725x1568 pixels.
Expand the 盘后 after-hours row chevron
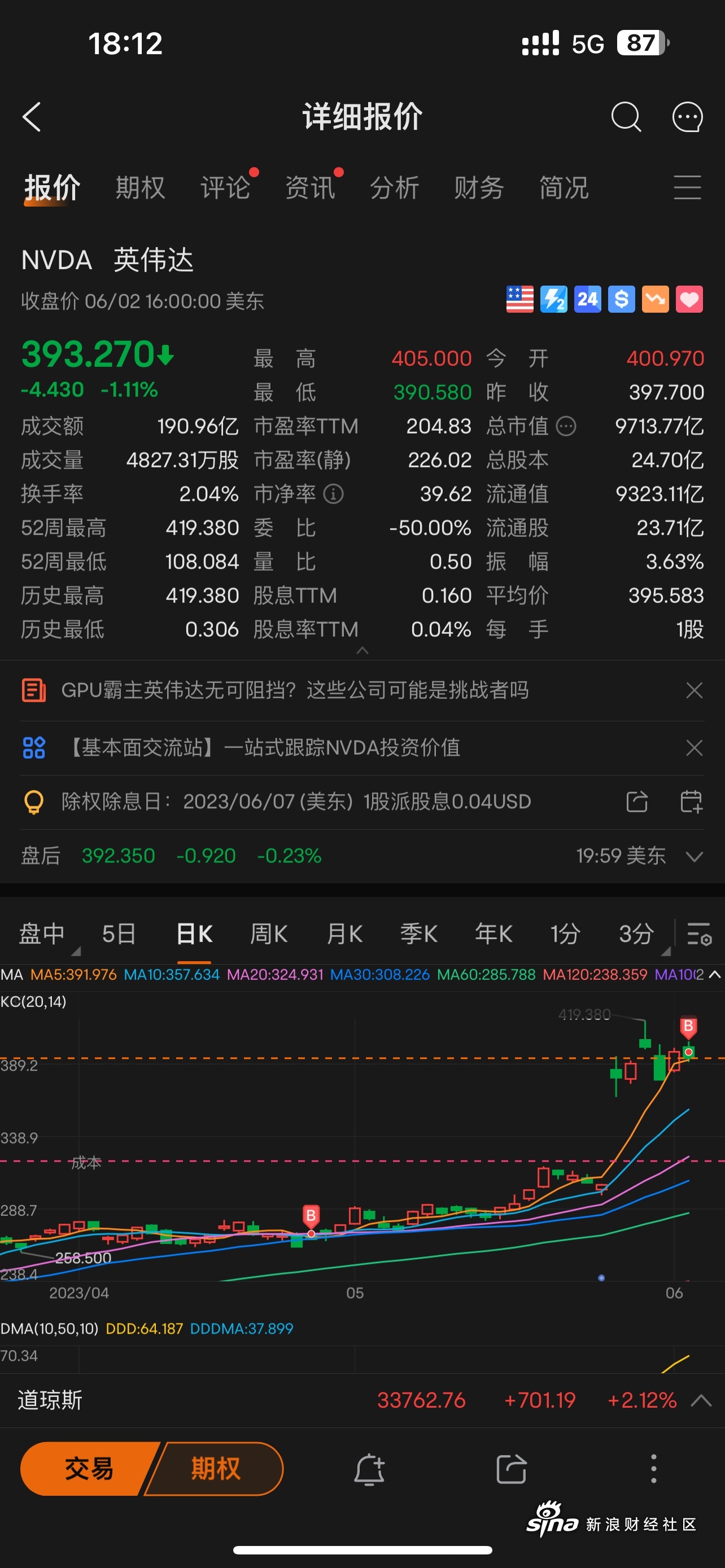pyautogui.click(x=694, y=856)
